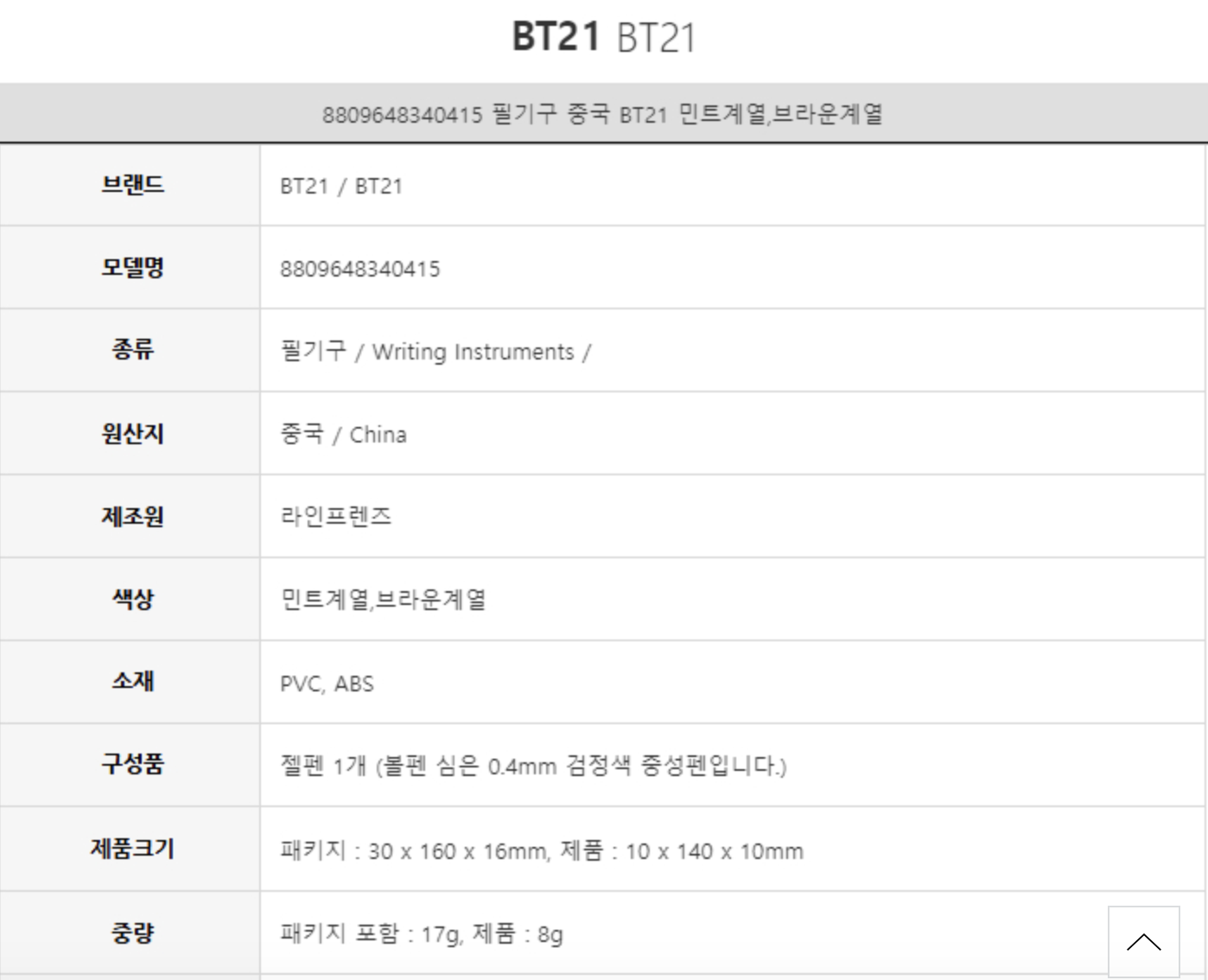Image resolution: width=1208 pixels, height=980 pixels.
Task: Select model number in the 모델명 row
Action: 359,269
